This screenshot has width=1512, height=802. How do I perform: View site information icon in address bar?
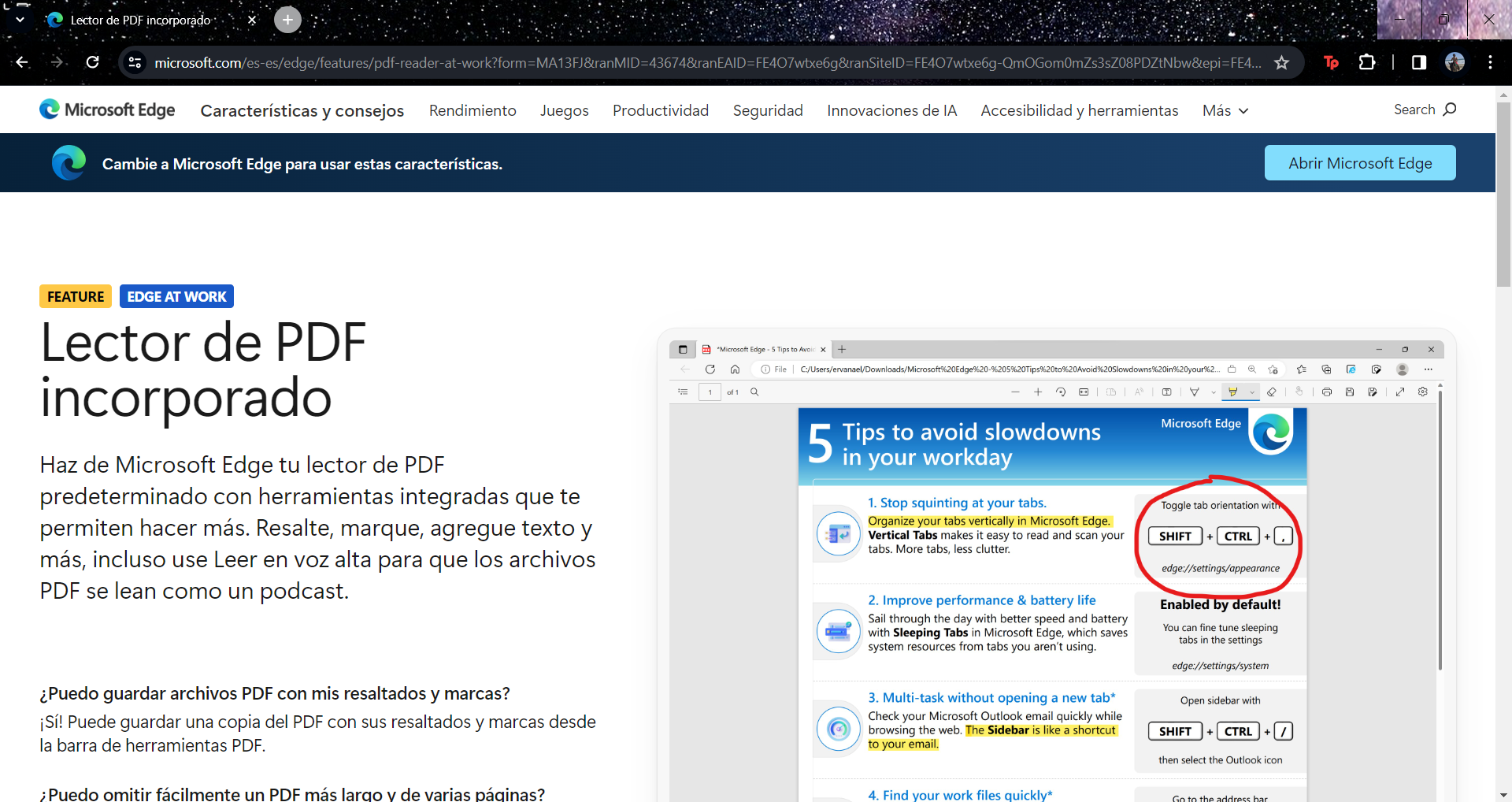tap(135, 62)
